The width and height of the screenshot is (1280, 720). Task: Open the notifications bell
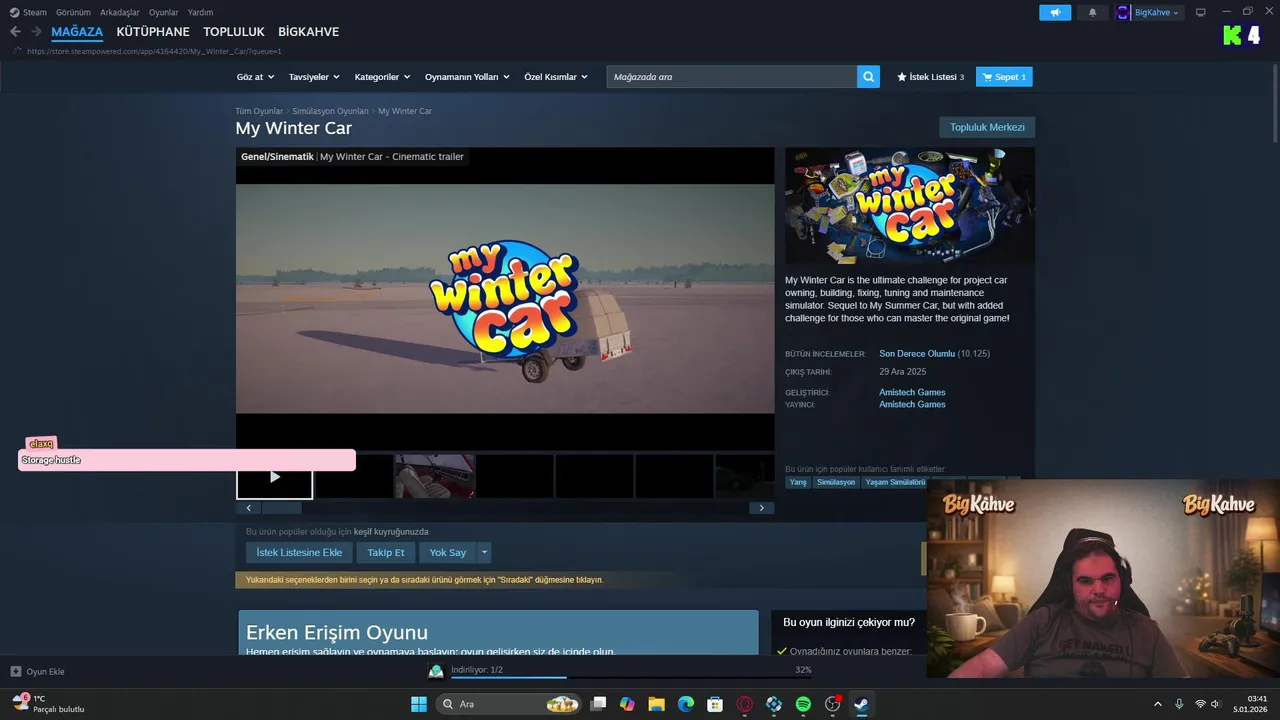(x=1092, y=13)
